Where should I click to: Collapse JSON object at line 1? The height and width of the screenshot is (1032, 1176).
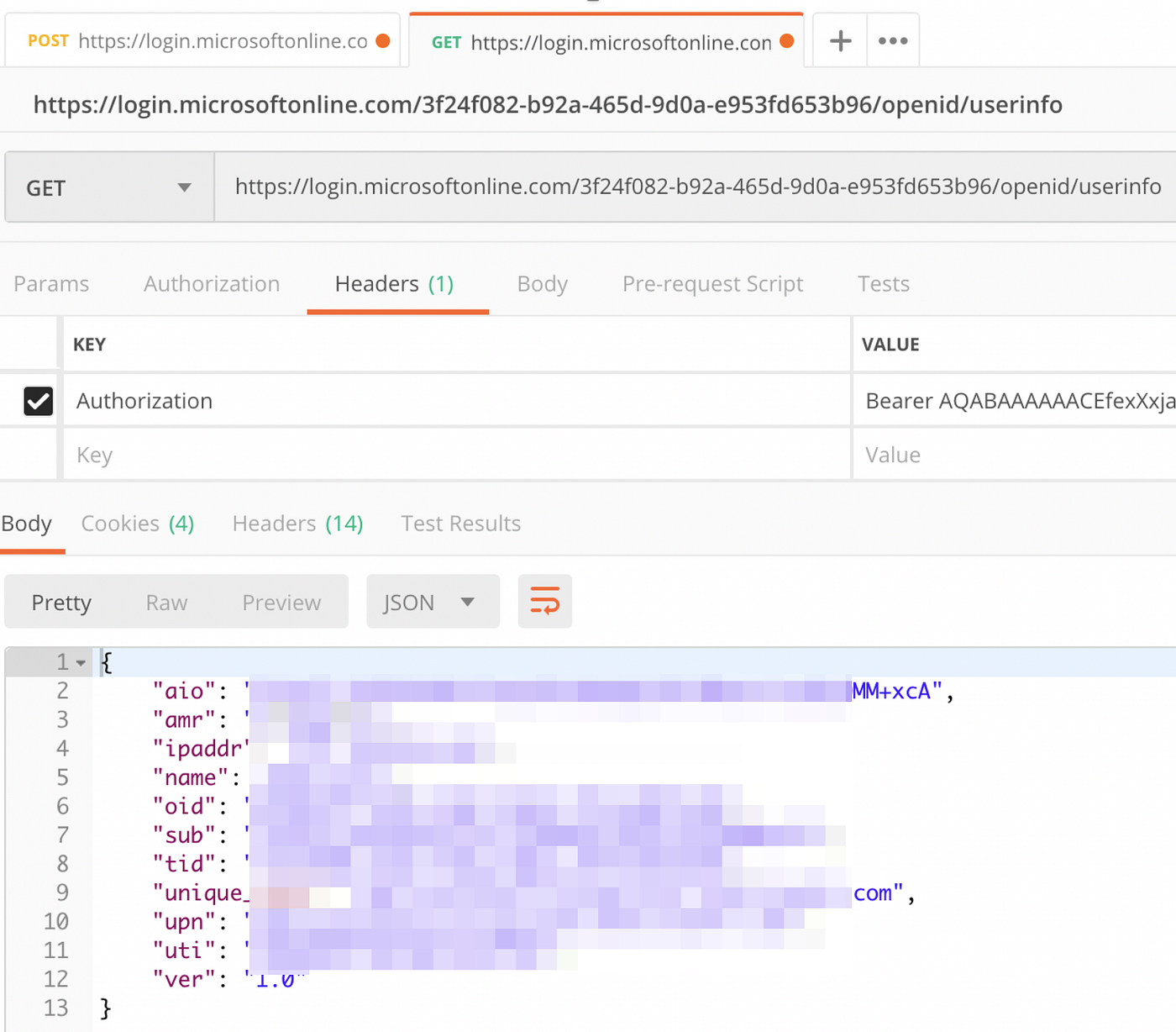click(81, 663)
